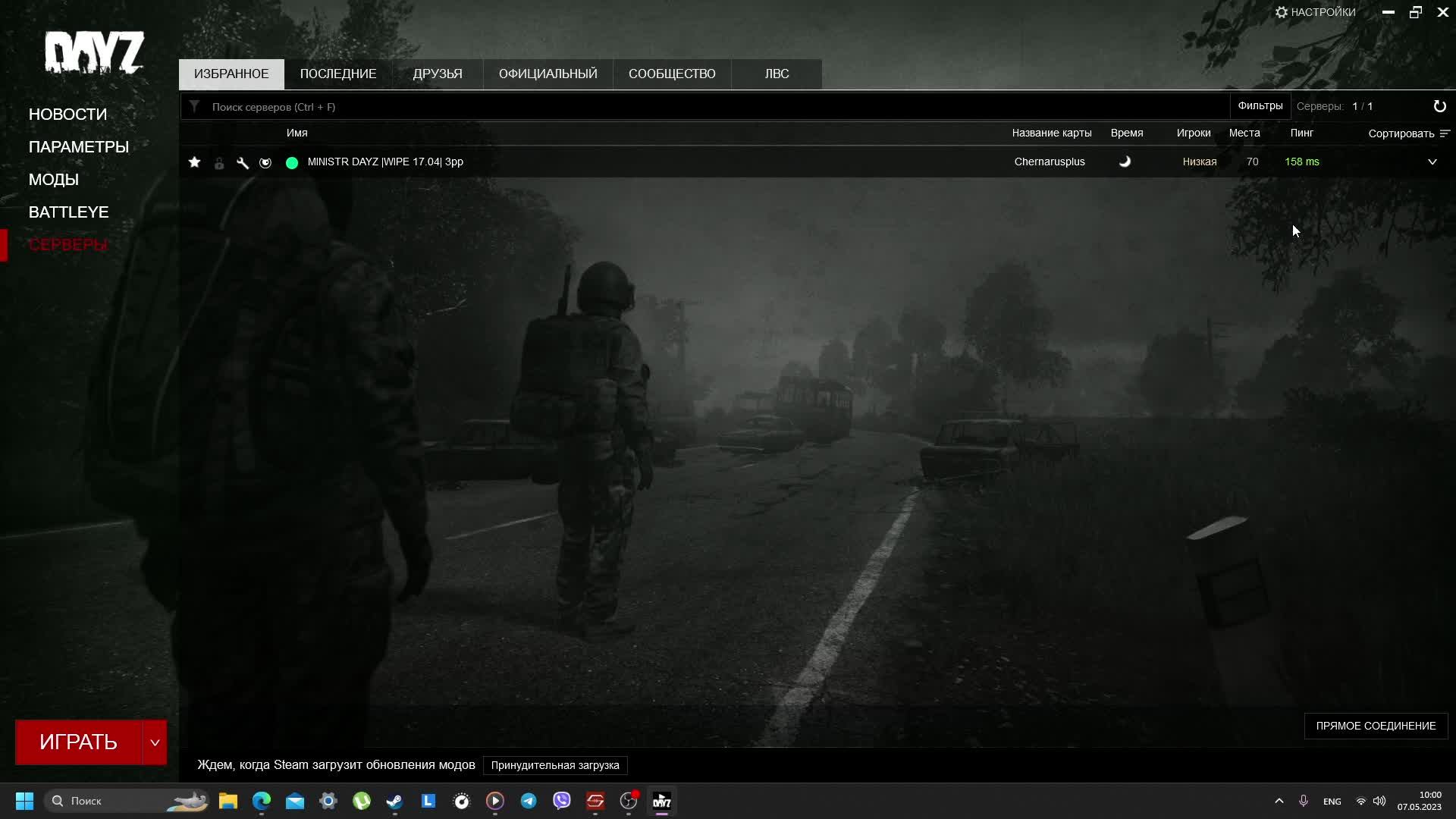Click the search filter funnel icon

pyautogui.click(x=195, y=106)
